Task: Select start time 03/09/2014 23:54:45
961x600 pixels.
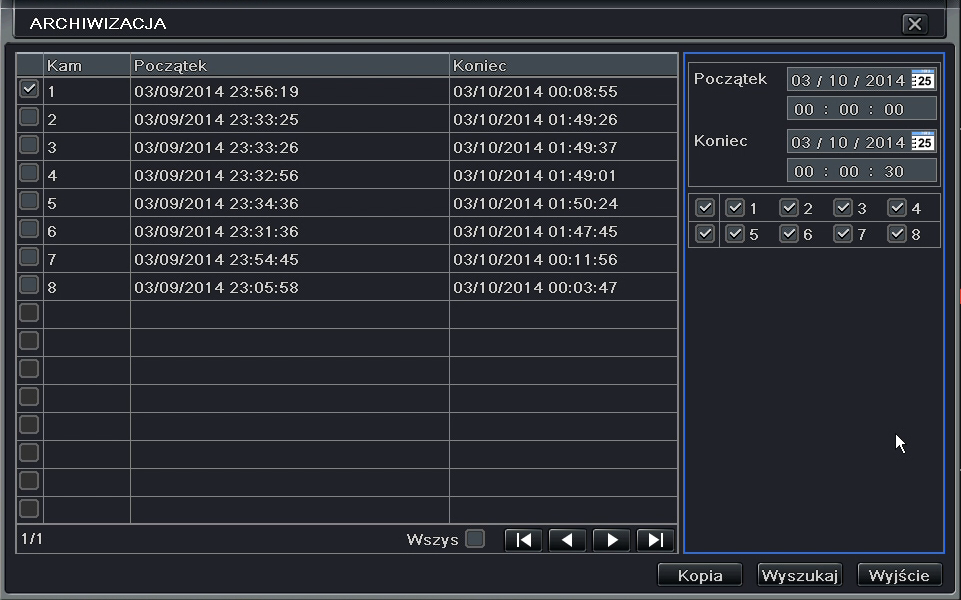Action: click(216, 259)
